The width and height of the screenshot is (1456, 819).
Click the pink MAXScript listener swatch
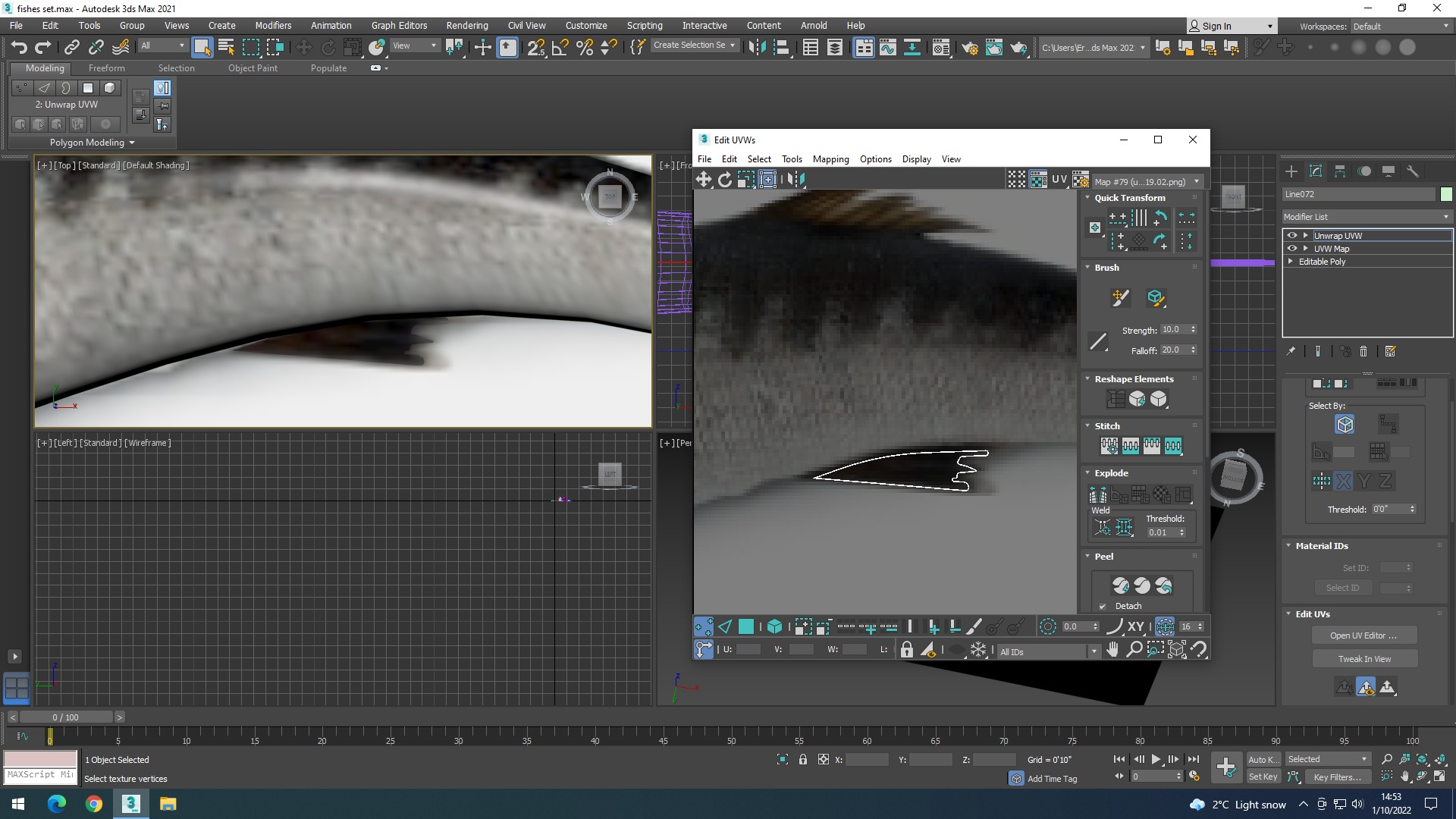click(x=41, y=758)
